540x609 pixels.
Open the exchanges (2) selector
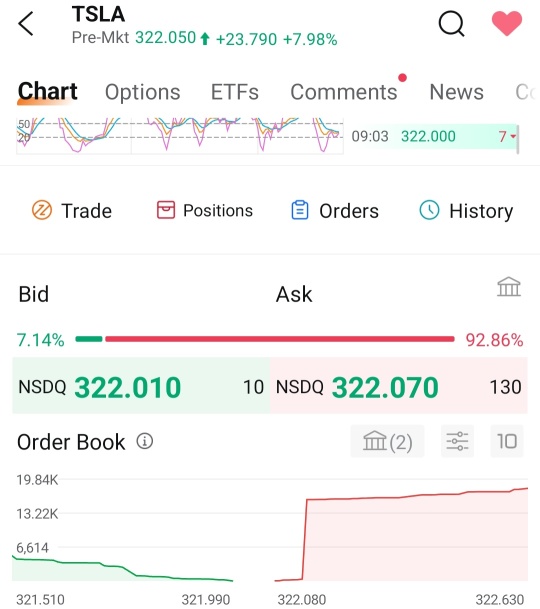pyautogui.click(x=387, y=441)
